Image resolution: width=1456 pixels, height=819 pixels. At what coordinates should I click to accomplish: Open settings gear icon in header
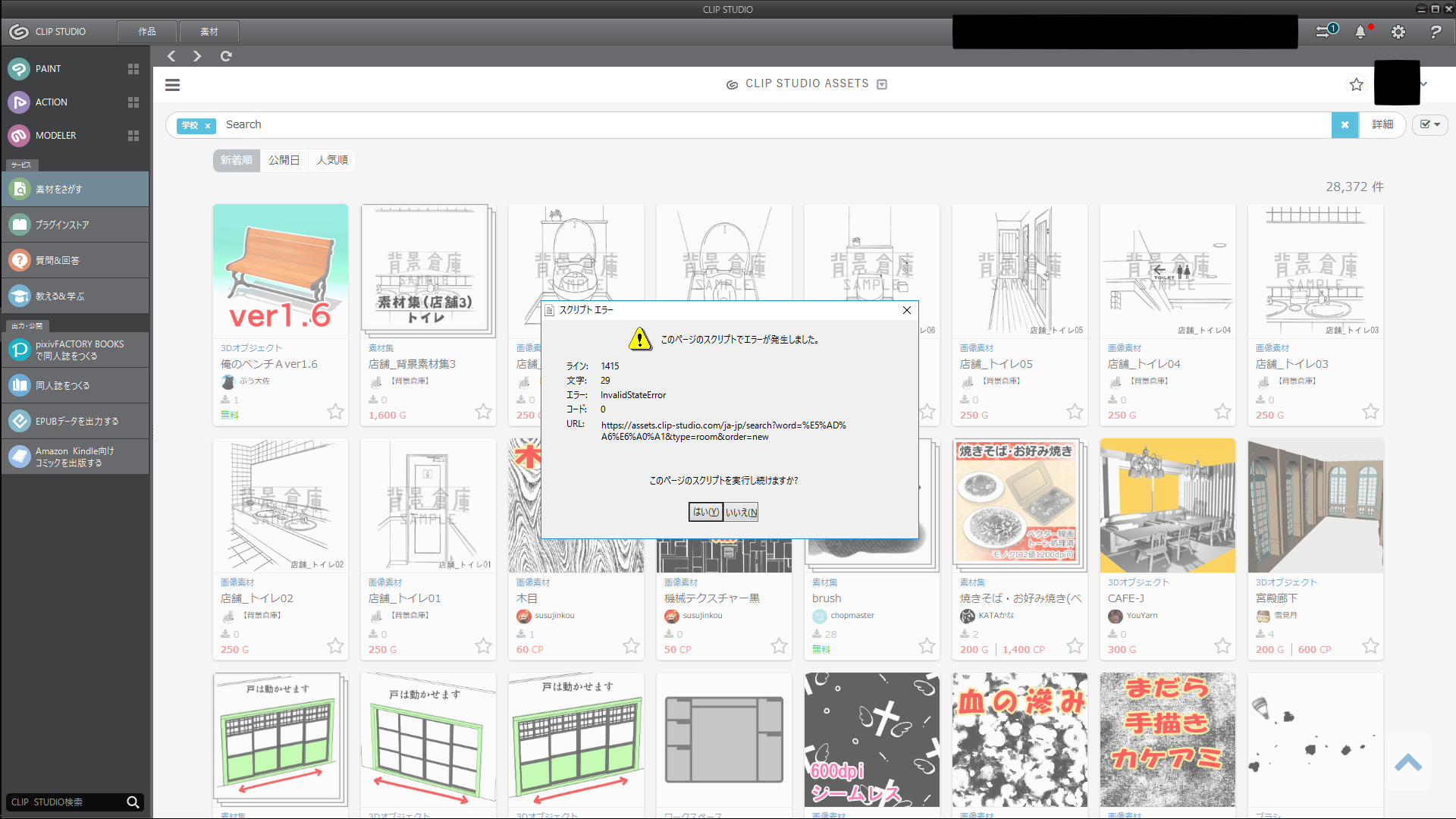[x=1398, y=32]
